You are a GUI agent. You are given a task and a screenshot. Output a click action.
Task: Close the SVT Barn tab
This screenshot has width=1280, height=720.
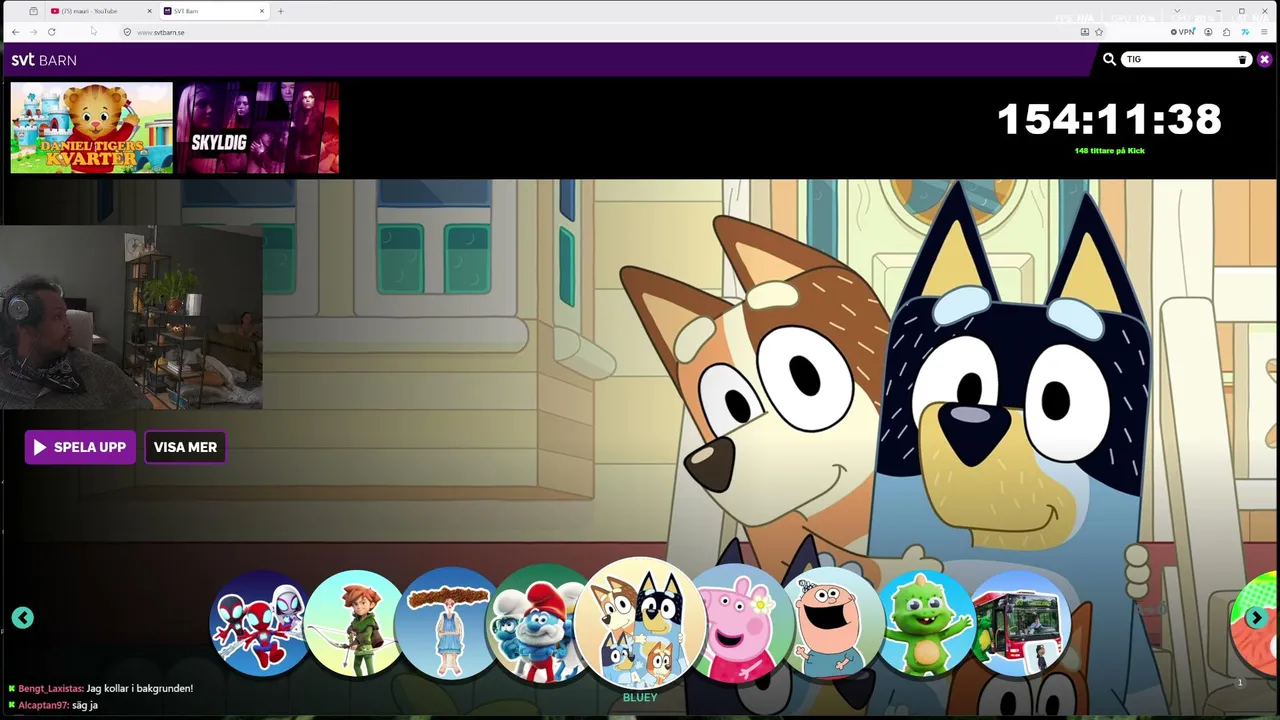coord(262,11)
